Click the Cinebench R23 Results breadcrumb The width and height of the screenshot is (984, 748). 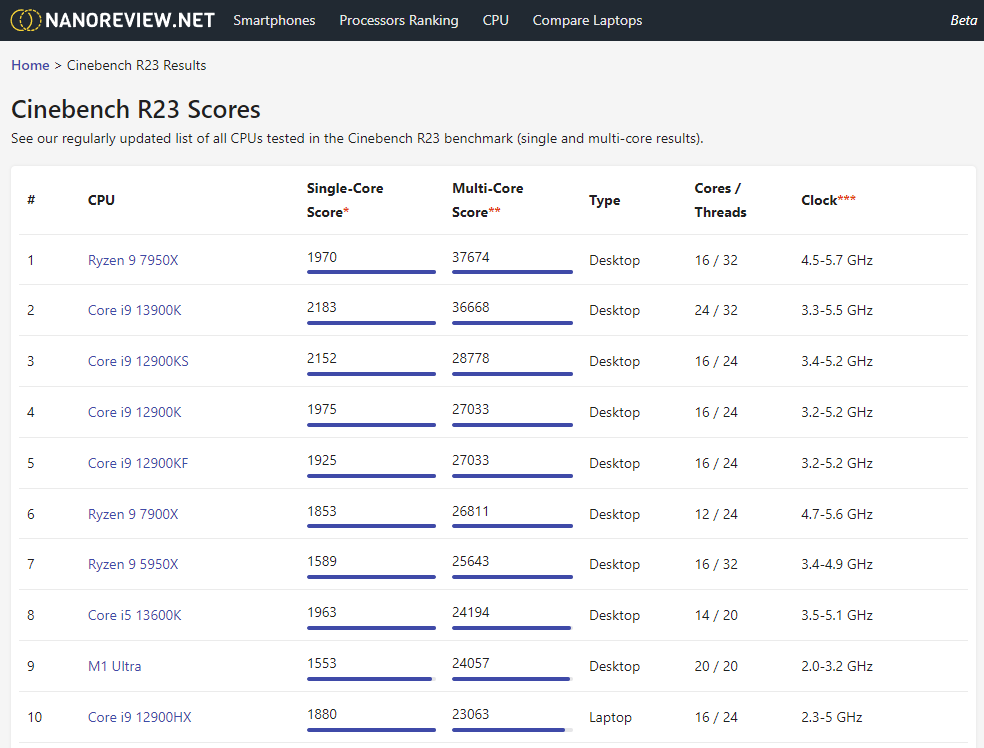click(137, 65)
